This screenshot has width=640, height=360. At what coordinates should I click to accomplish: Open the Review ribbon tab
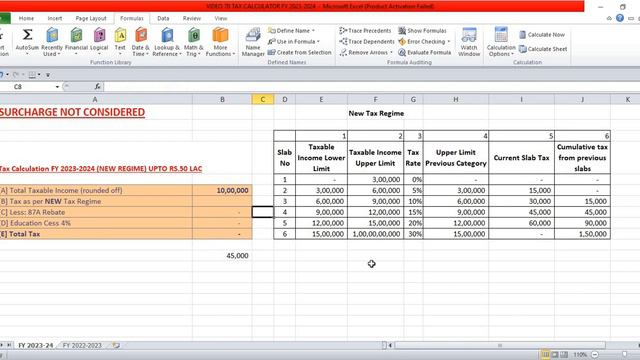pos(191,18)
